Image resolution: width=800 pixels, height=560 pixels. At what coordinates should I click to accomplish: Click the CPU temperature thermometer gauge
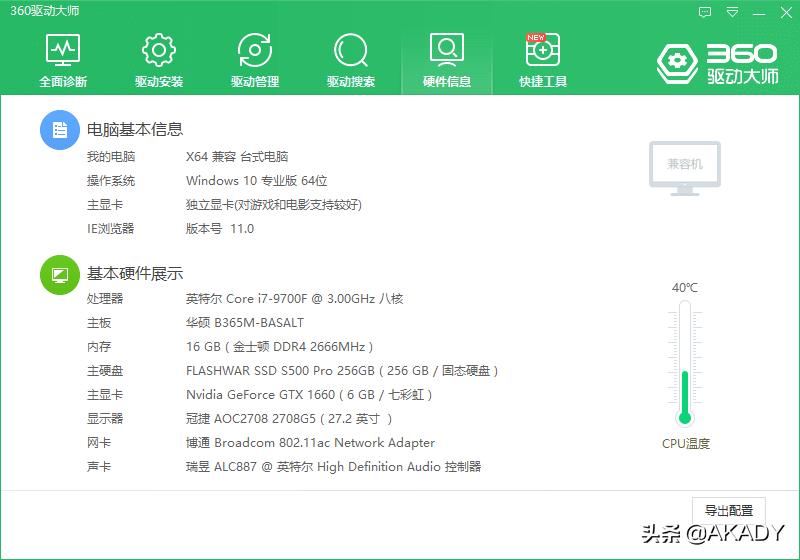pyautogui.click(x=685, y=363)
